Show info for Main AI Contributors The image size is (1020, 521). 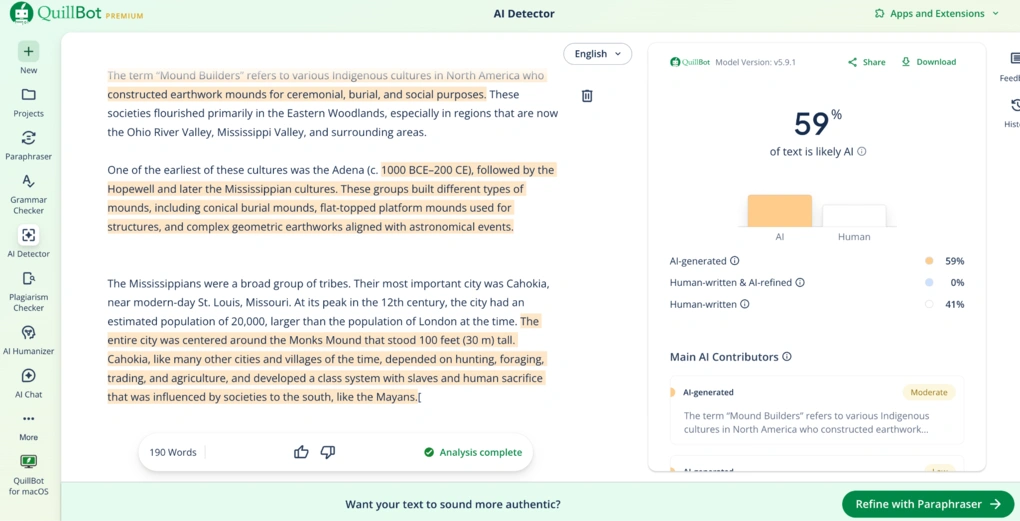pos(786,357)
